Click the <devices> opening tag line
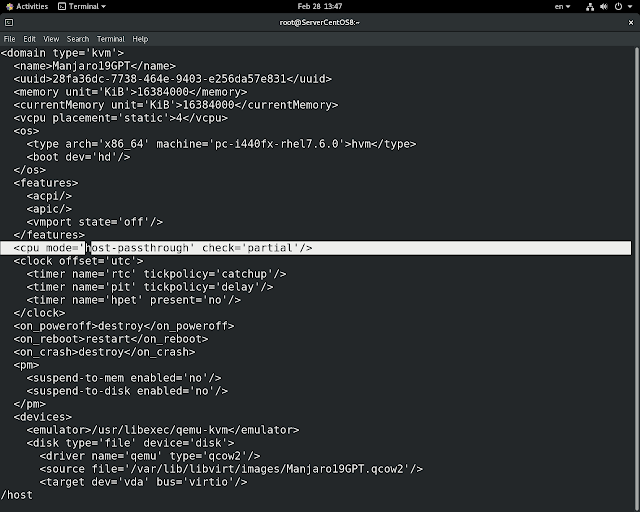 [x=42, y=417]
